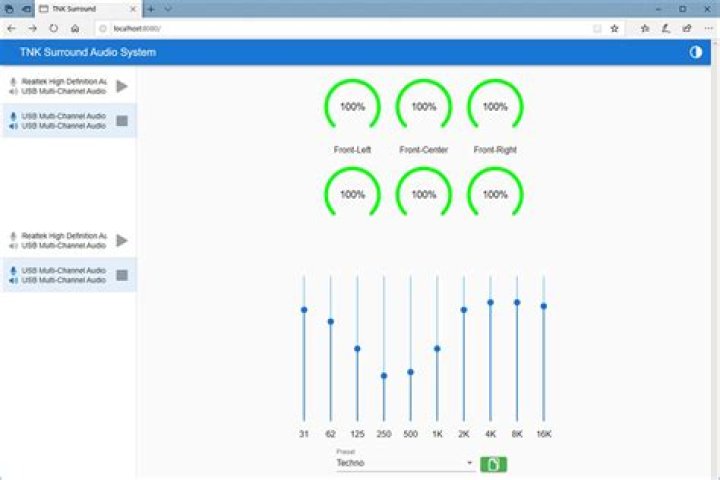Stop the second USB Multi-Channel Audio stream
The height and width of the screenshot is (480, 720).
tap(122, 275)
